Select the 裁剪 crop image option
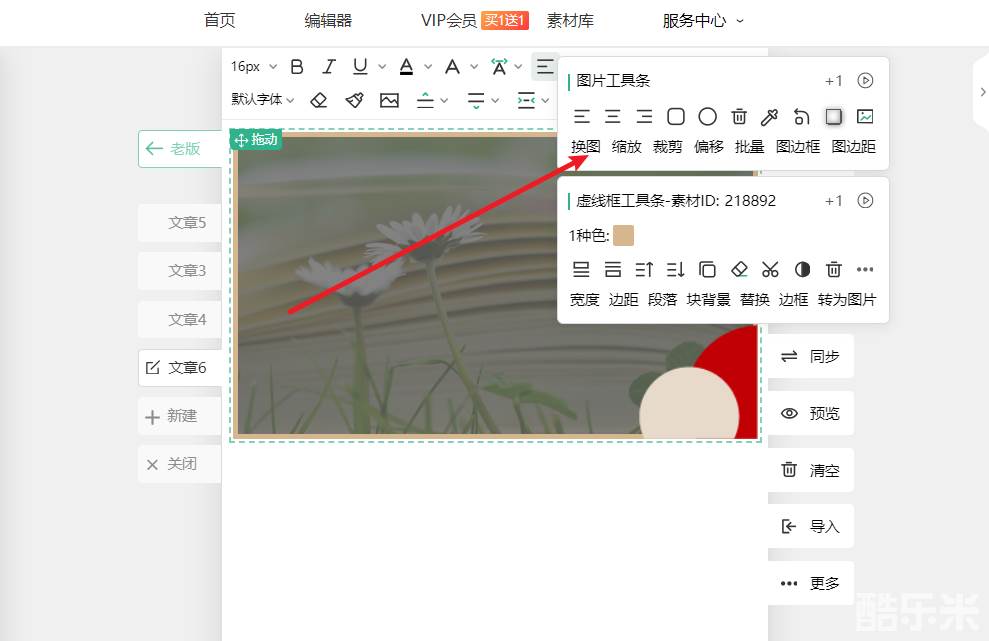989x641 pixels. coord(667,146)
